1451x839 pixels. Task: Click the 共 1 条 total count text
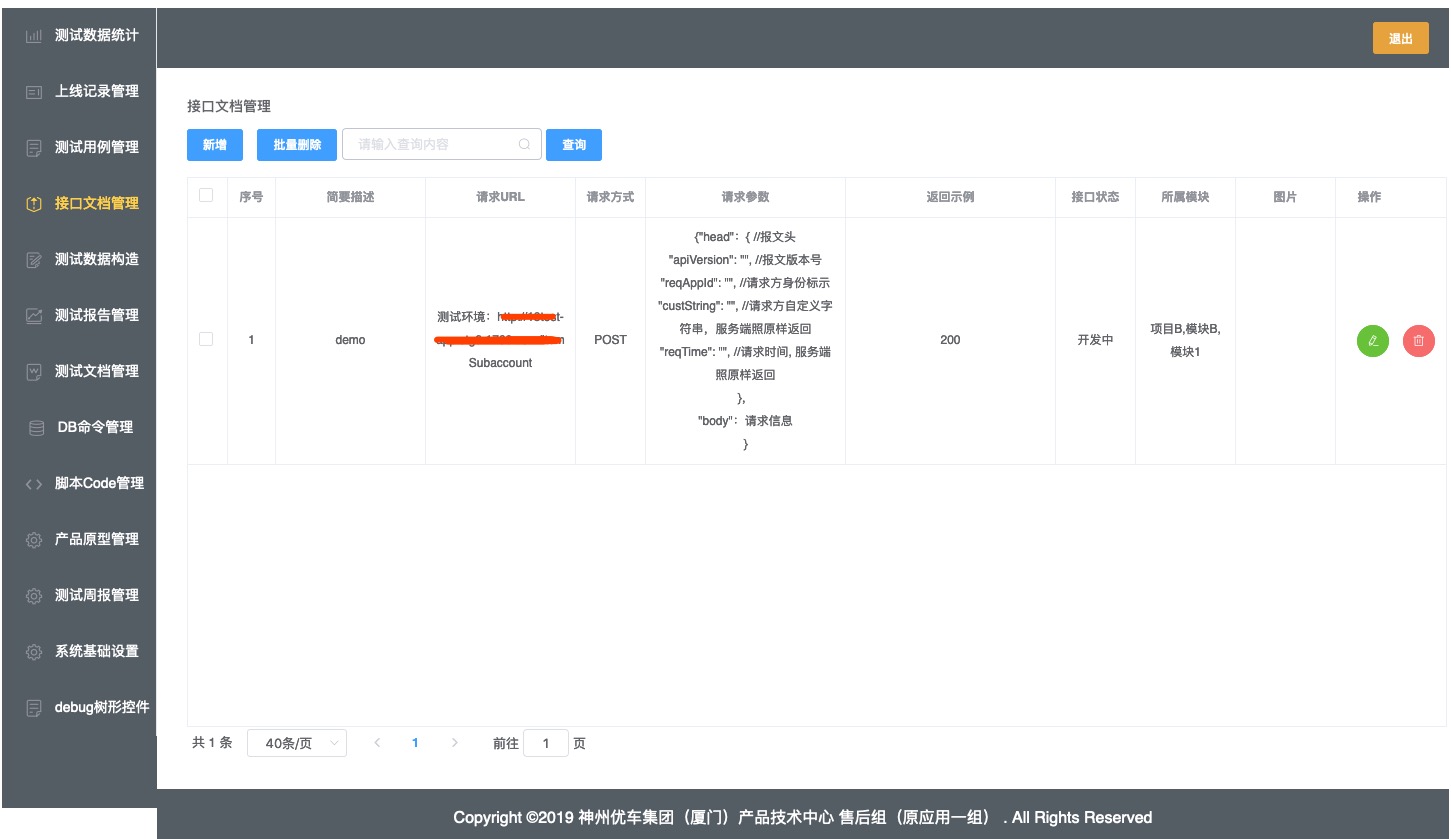pyautogui.click(x=212, y=743)
